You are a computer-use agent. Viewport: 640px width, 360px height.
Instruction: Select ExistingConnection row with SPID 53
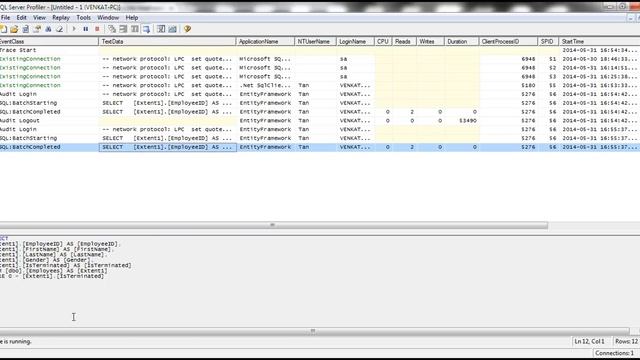320,77
